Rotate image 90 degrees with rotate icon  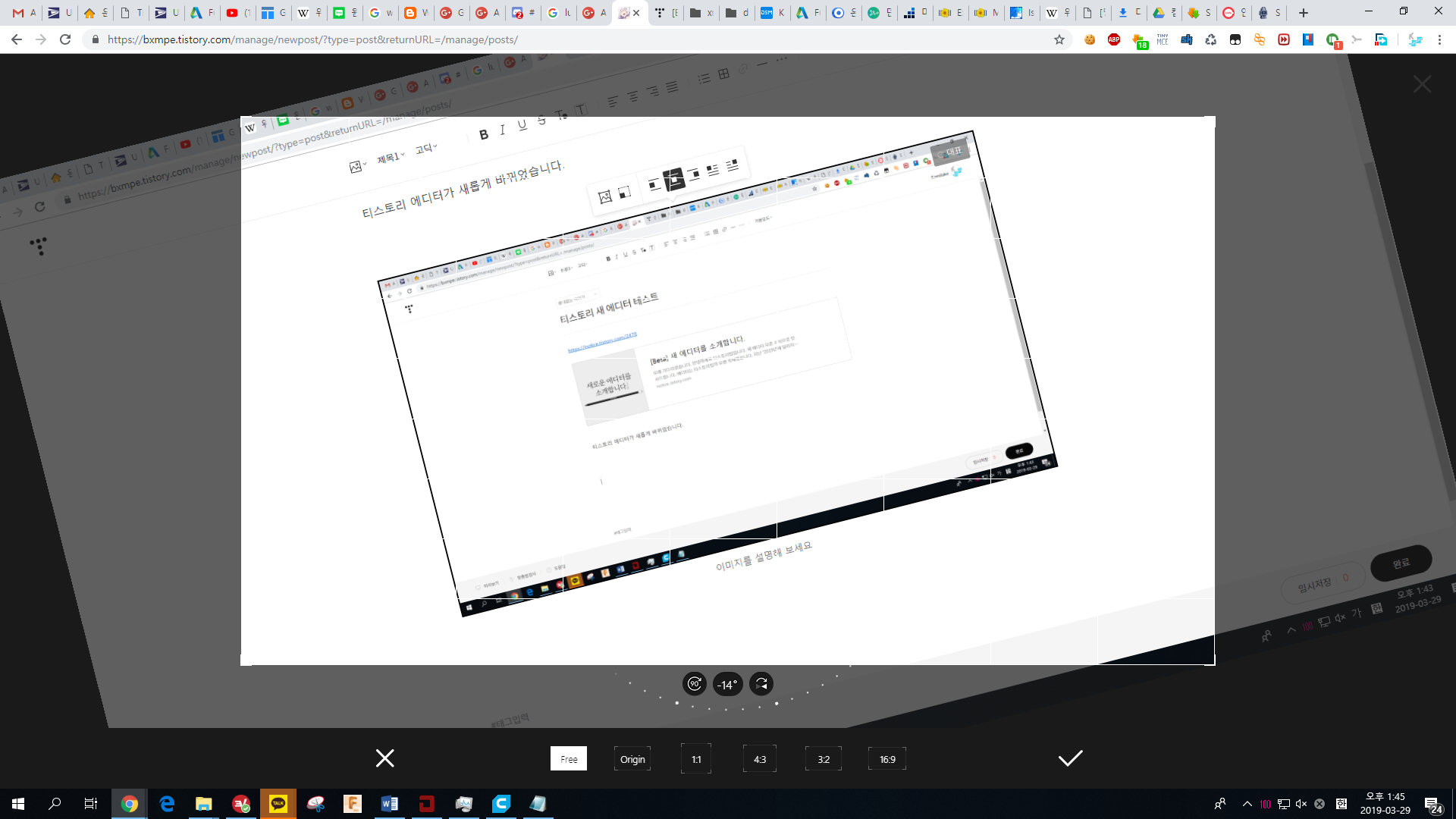[694, 684]
